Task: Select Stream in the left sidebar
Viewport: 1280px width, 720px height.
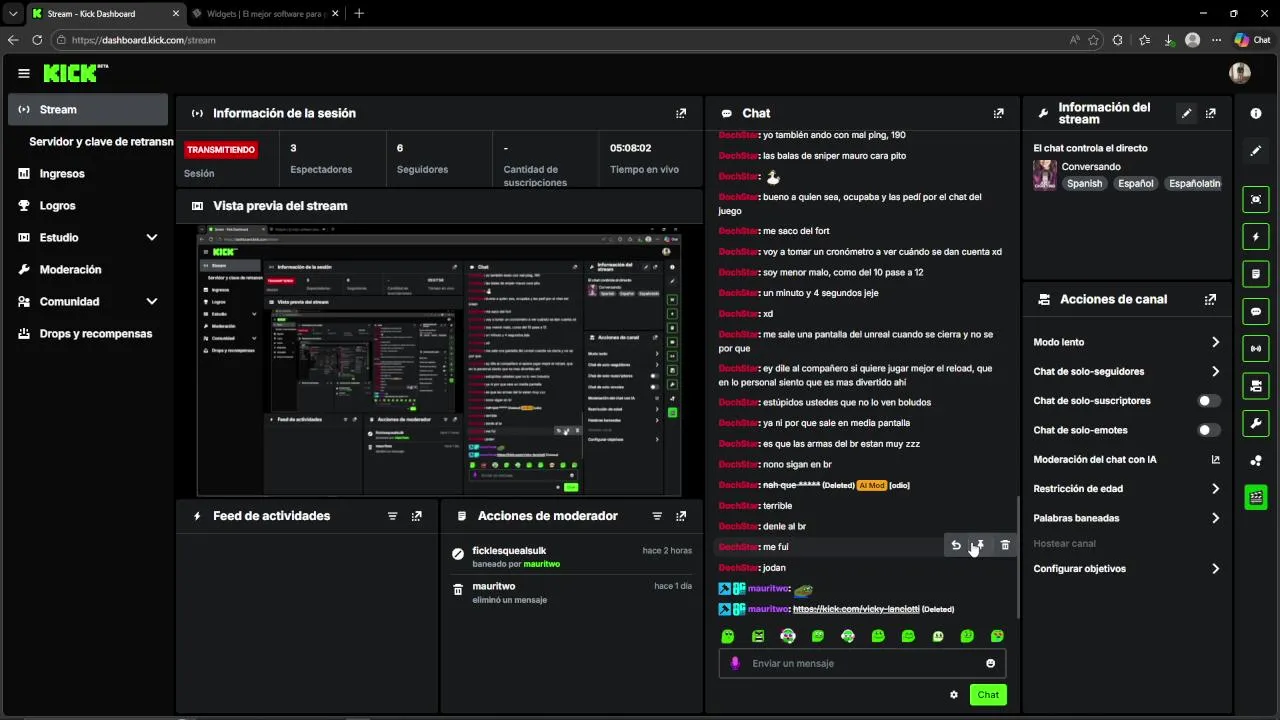Action: click(x=88, y=109)
